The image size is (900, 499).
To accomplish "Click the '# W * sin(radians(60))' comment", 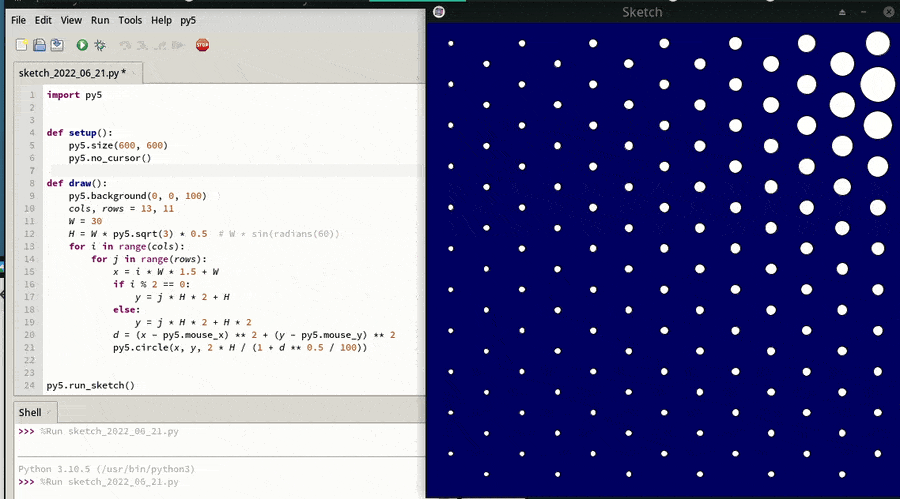I will coord(278,234).
